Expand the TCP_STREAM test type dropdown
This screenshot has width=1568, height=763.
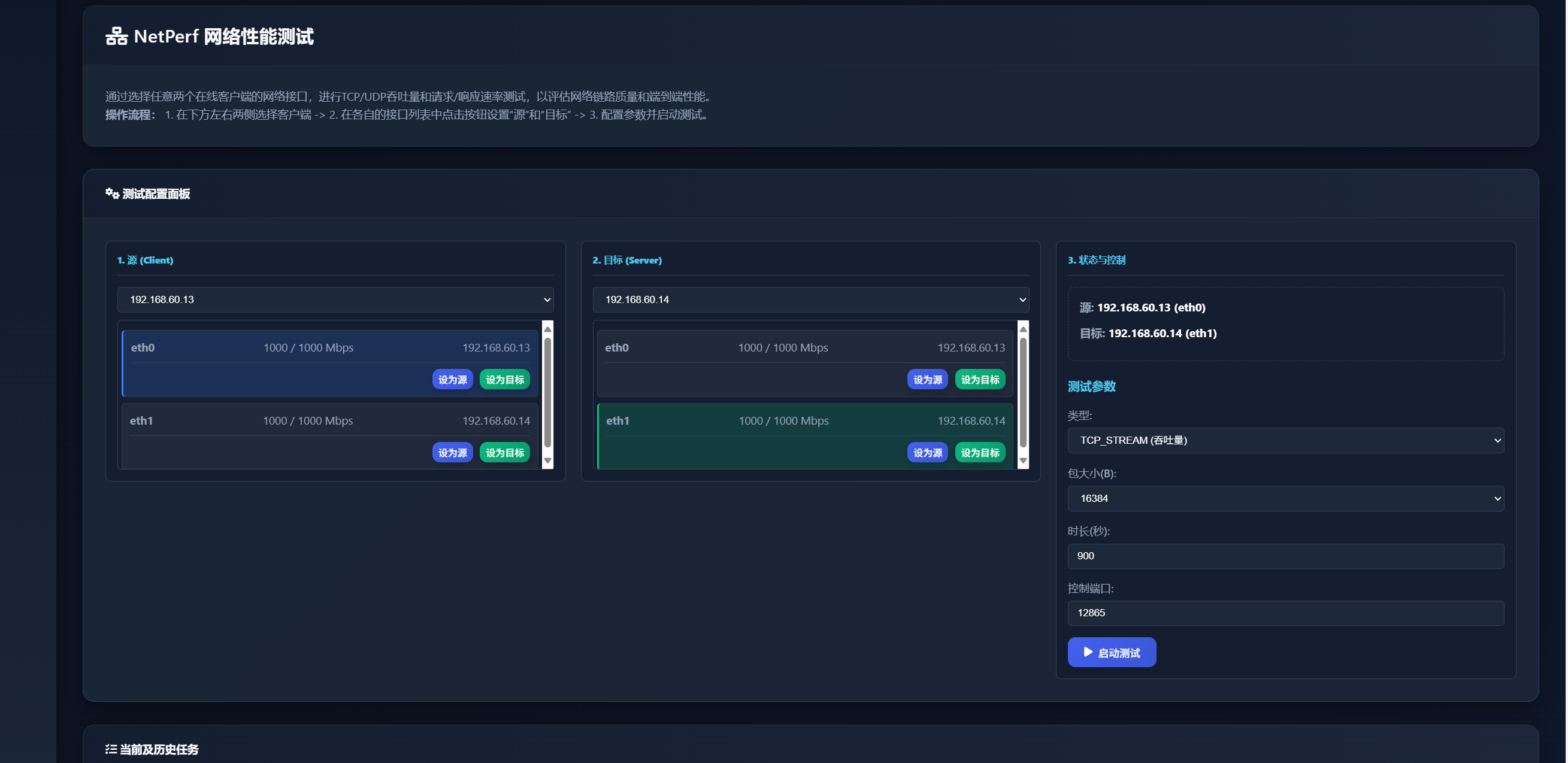1285,440
